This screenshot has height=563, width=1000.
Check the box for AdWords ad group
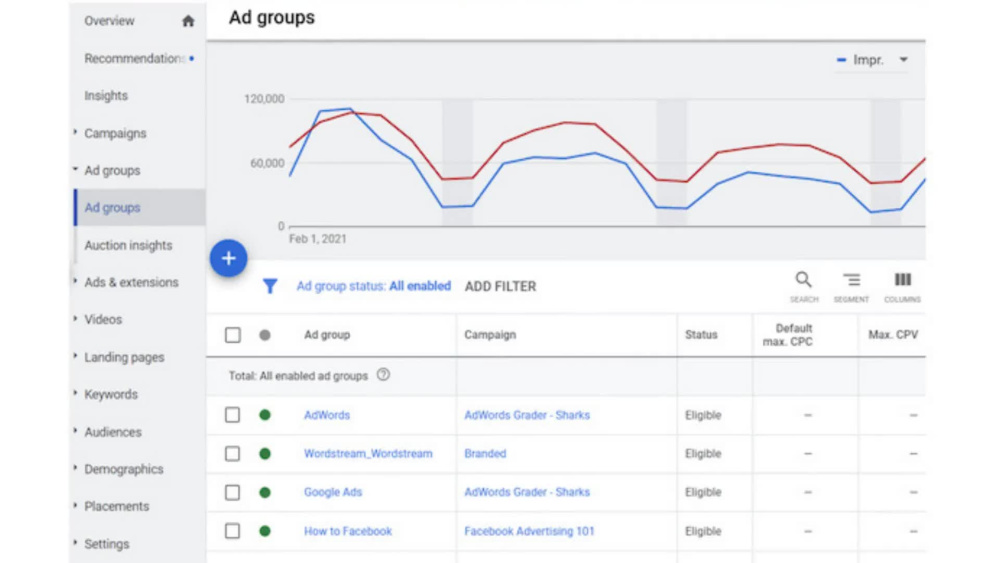[x=233, y=415]
